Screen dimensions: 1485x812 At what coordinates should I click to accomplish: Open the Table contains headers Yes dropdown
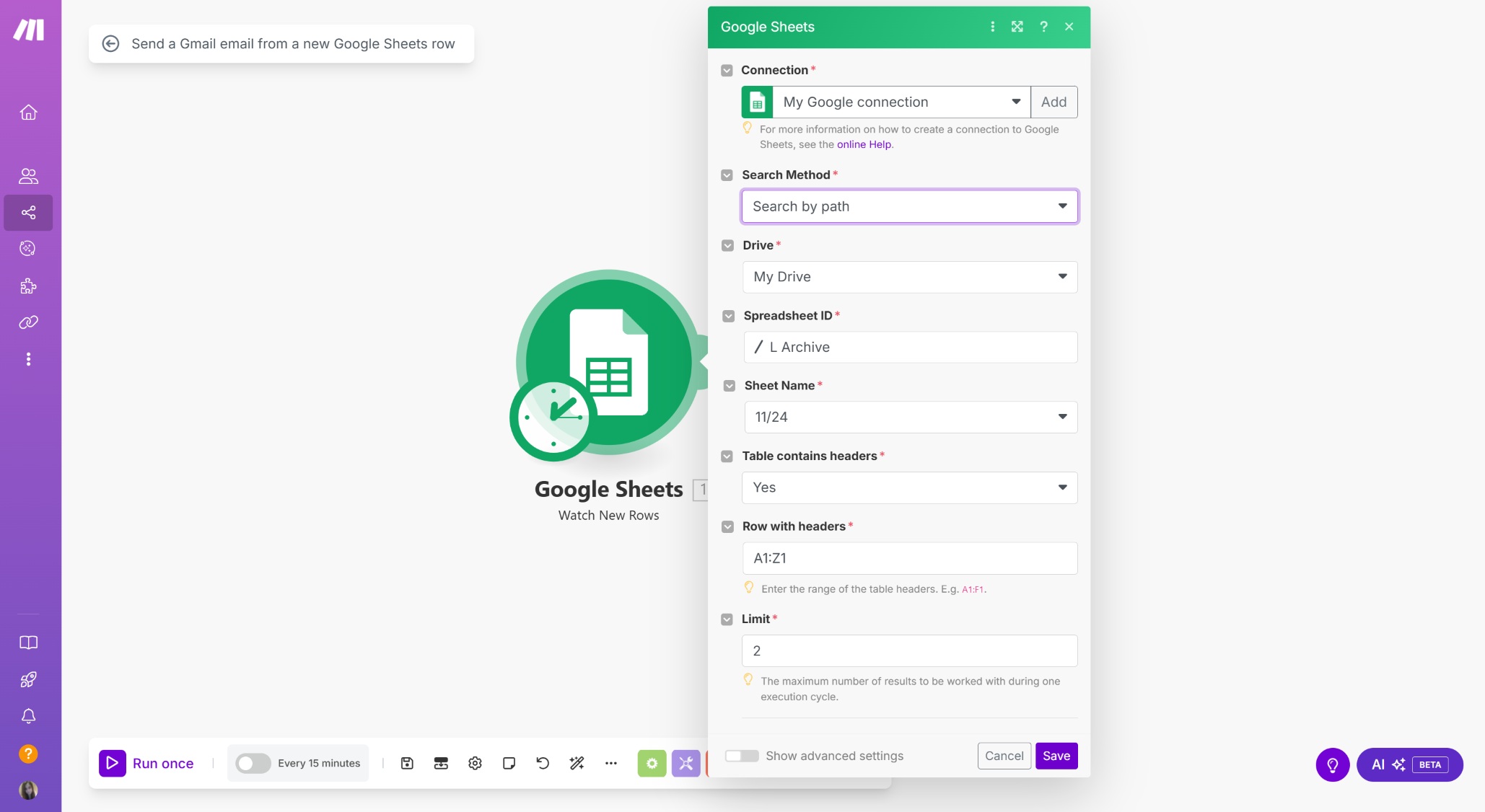(909, 487)
